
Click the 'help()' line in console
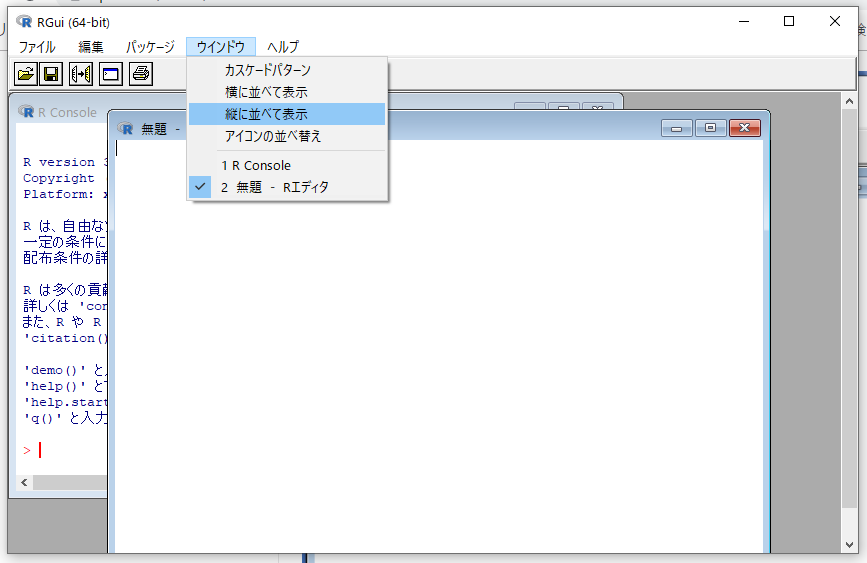click(x=65, y=386)
